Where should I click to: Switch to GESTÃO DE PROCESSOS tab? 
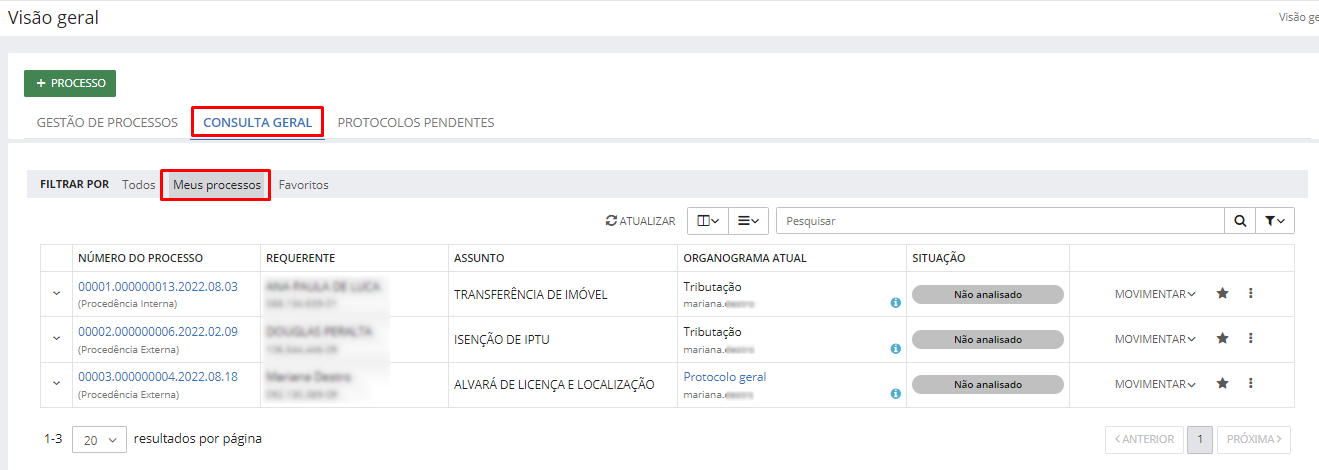click(x=107, y=123)
